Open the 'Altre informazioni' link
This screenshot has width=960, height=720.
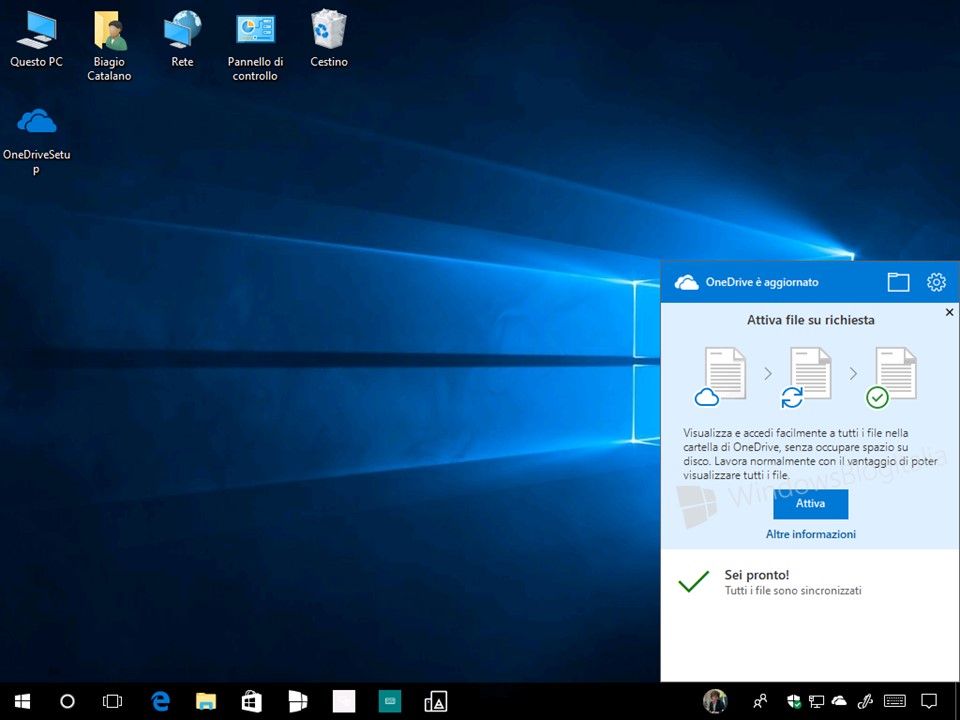pyautogui.click(x=811, y=534)
